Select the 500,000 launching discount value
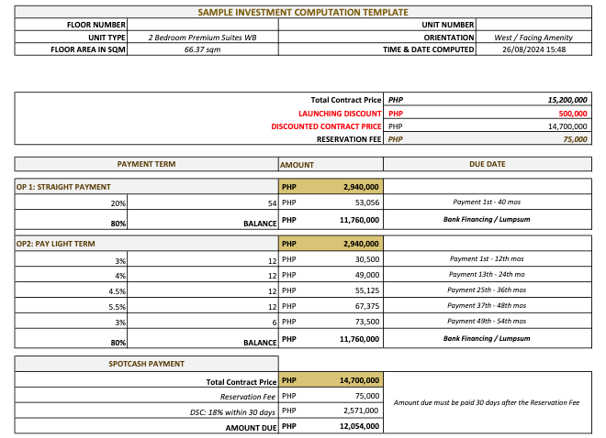 coord(573,114)
